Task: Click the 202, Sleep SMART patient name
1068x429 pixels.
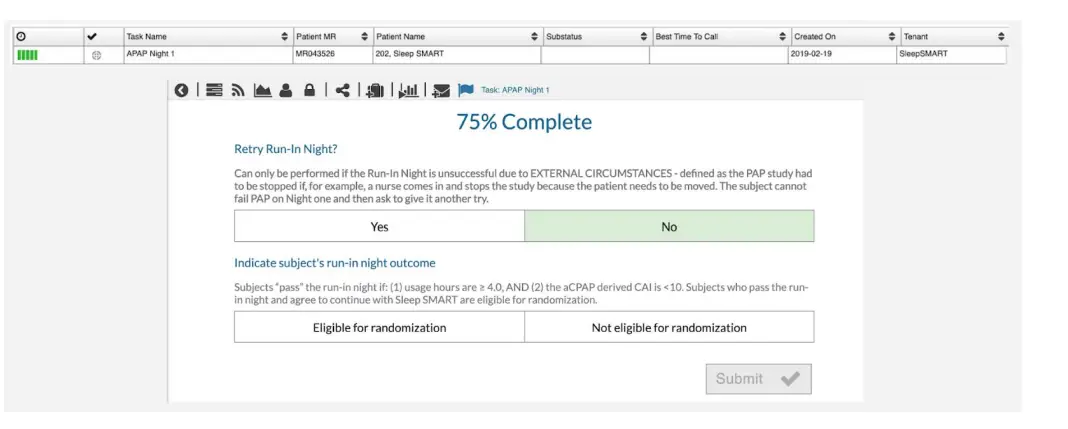Action: pos(456,55)
